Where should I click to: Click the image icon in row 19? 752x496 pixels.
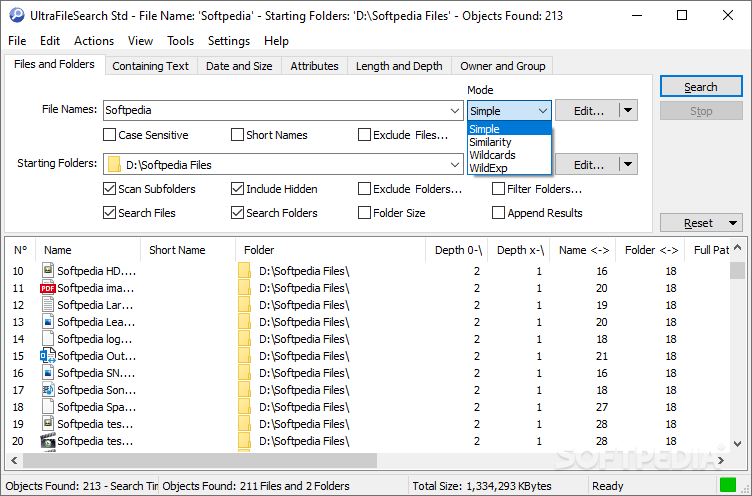point(47,424)
